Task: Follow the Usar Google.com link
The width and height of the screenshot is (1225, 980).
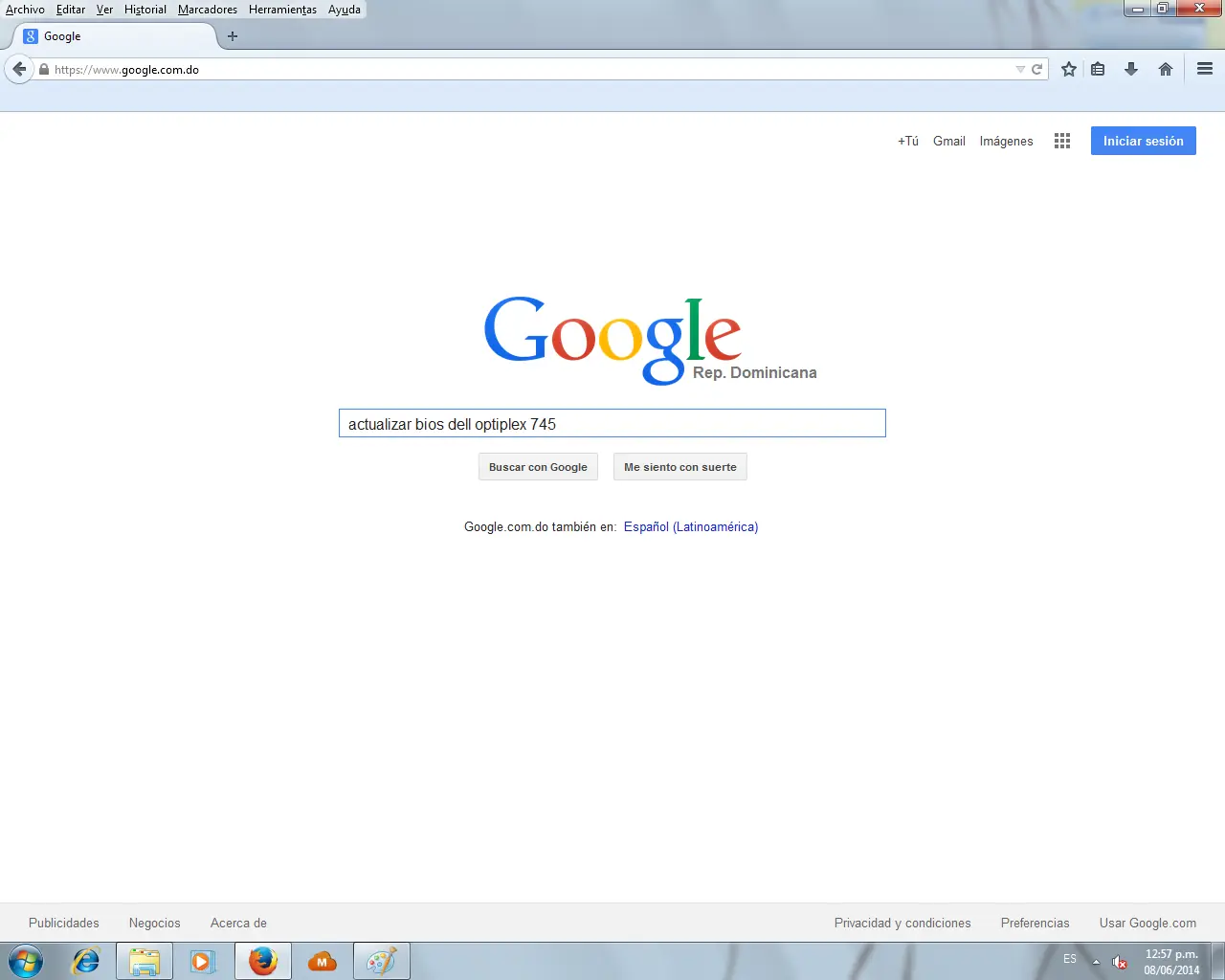Action: click(1147, 923)
